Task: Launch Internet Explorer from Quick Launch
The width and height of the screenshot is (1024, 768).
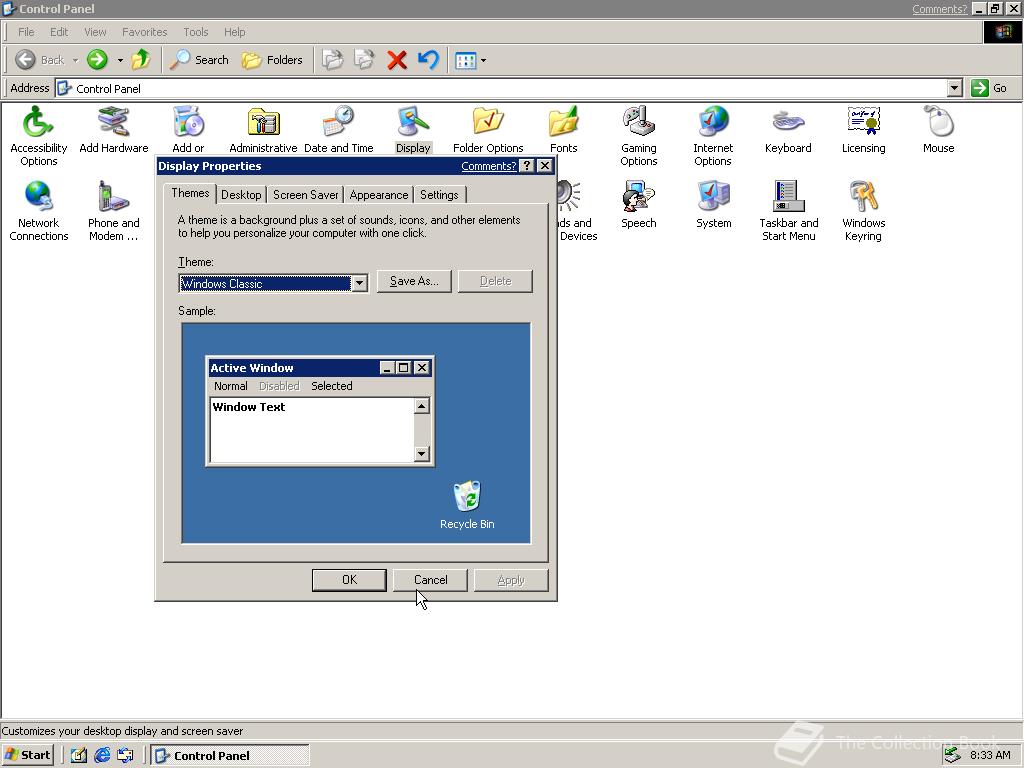Action: [103, 755]
